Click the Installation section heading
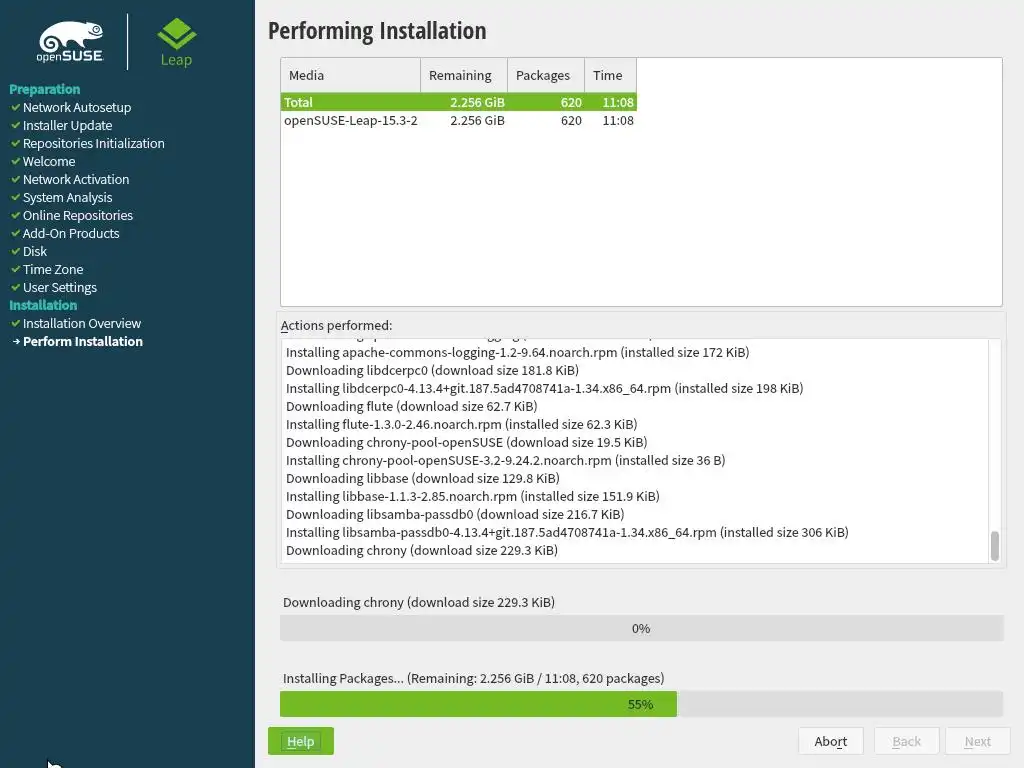 tap(43, 305)
